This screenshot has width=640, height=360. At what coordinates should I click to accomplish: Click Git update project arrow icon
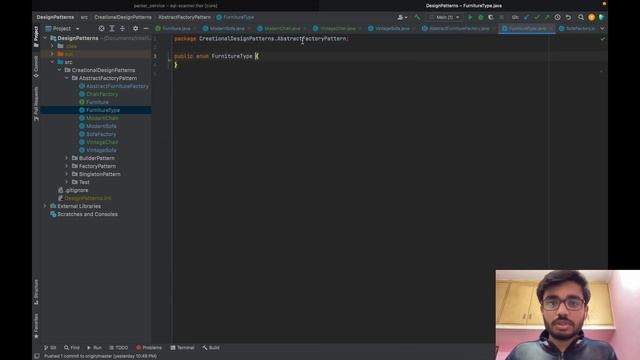click(526, 17)
